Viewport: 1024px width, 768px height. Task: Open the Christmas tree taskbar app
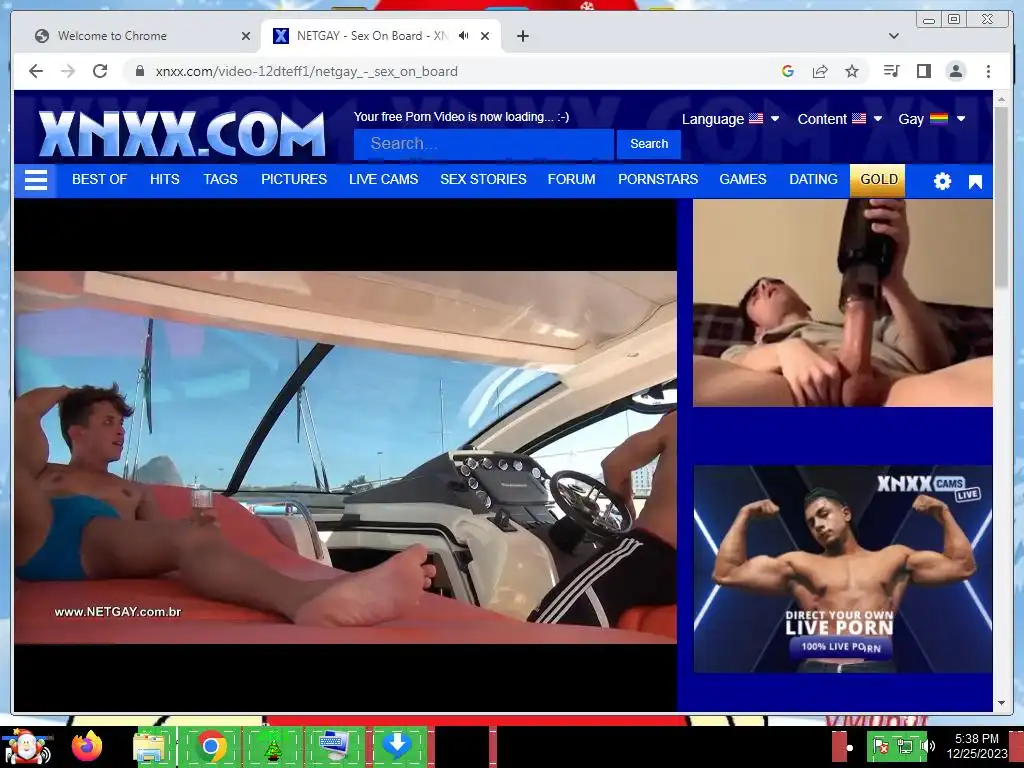[272, 746]
